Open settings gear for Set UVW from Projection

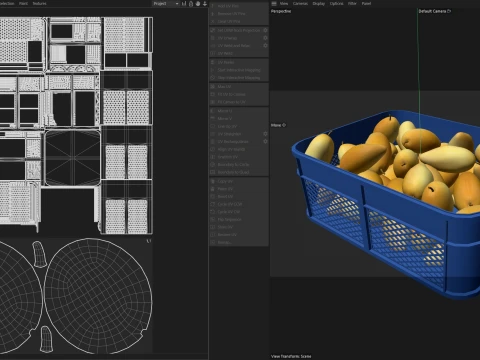pyautogui.click(x=265, y=30)
